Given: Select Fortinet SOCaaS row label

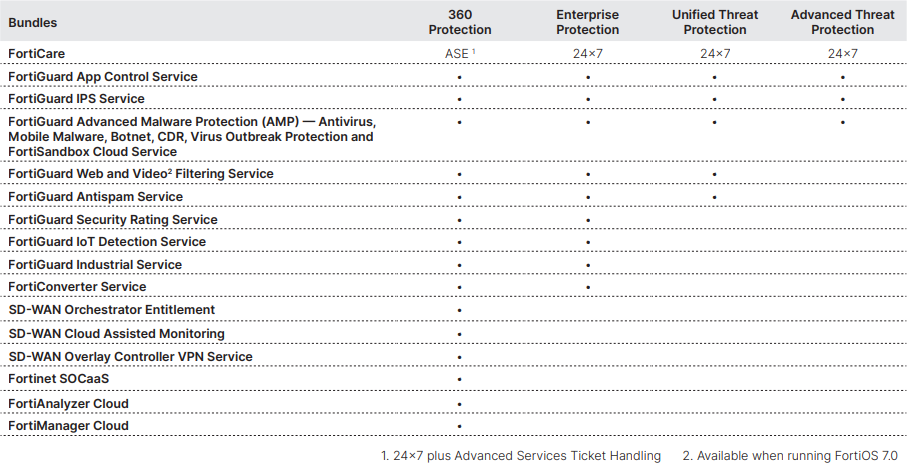Looking at the screenshot, I should coord(58,379).
